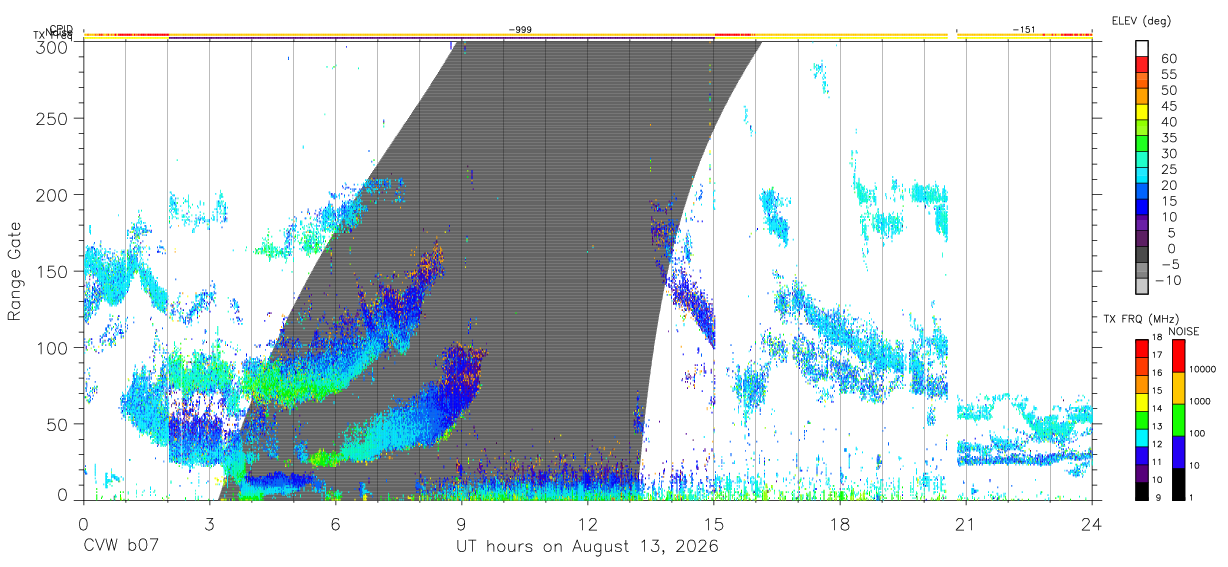
Task: Click the '-151' CPID value label
Action: [x=1024, y=30]
